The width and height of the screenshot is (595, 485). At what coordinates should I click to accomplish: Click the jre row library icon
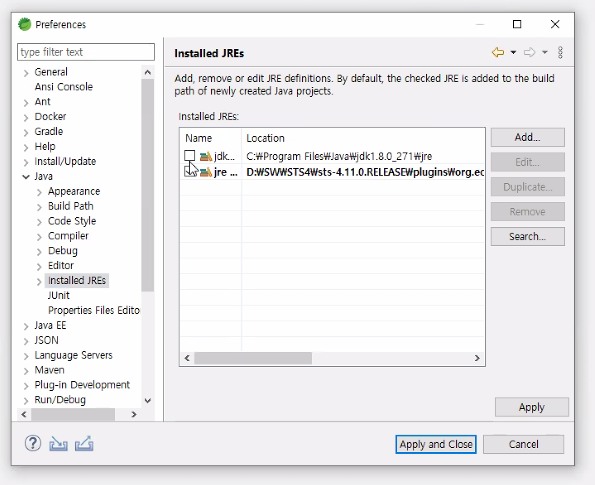click(206, 172)
